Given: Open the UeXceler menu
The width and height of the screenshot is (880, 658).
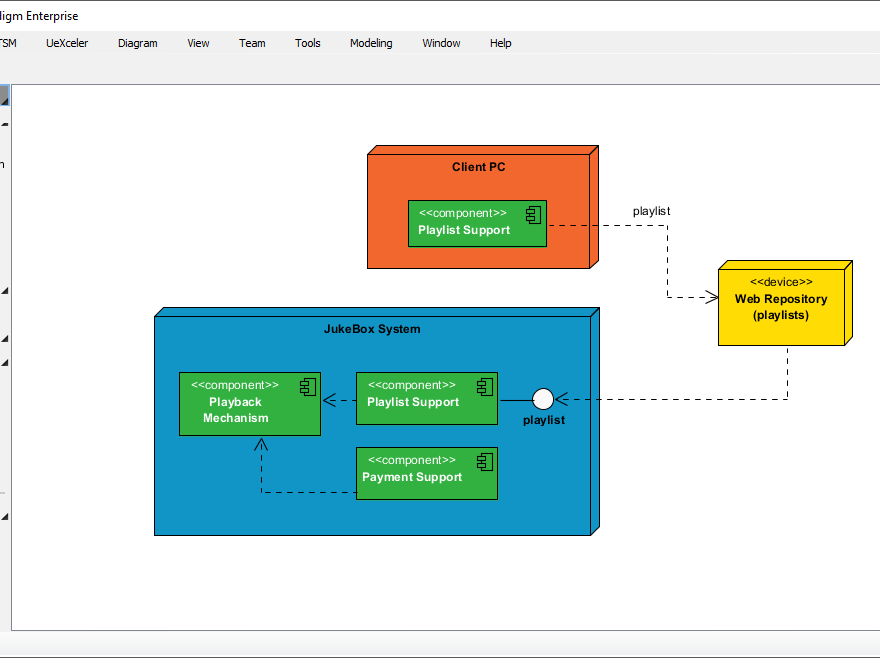Looking at the screenshot, I should [66, 43].
